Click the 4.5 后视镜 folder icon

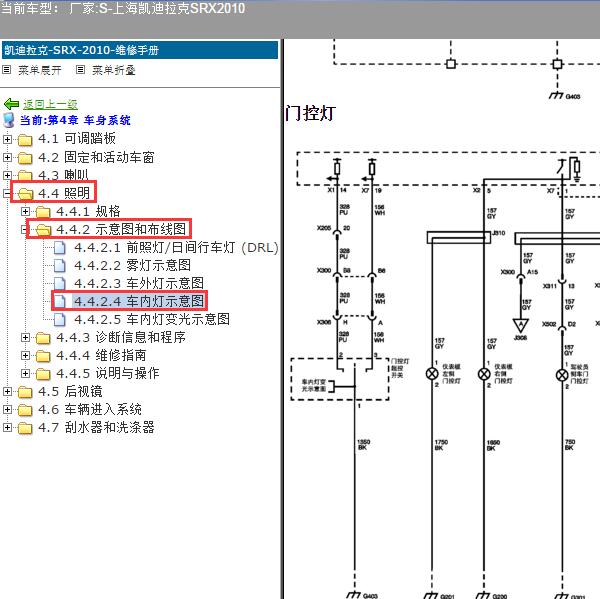[x=25, y=392]
